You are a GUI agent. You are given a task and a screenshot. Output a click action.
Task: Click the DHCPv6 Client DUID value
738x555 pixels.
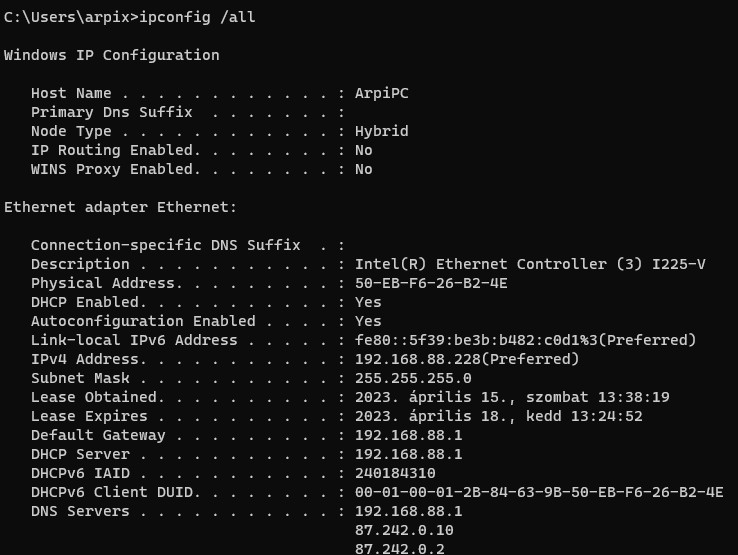pos(539,492)
